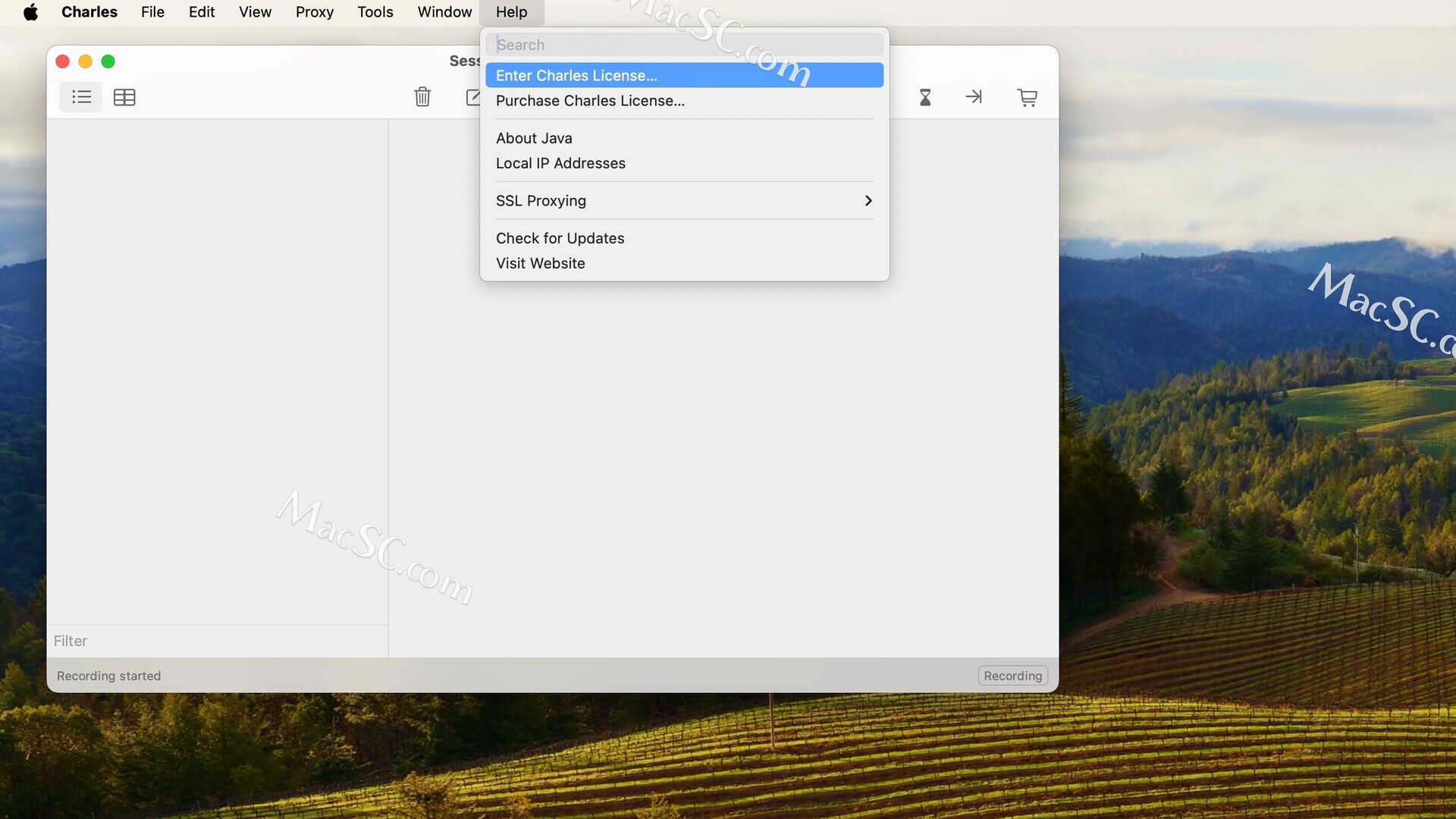Switch to Structure list view icon
1456x819 pixels.
[81, 97]
